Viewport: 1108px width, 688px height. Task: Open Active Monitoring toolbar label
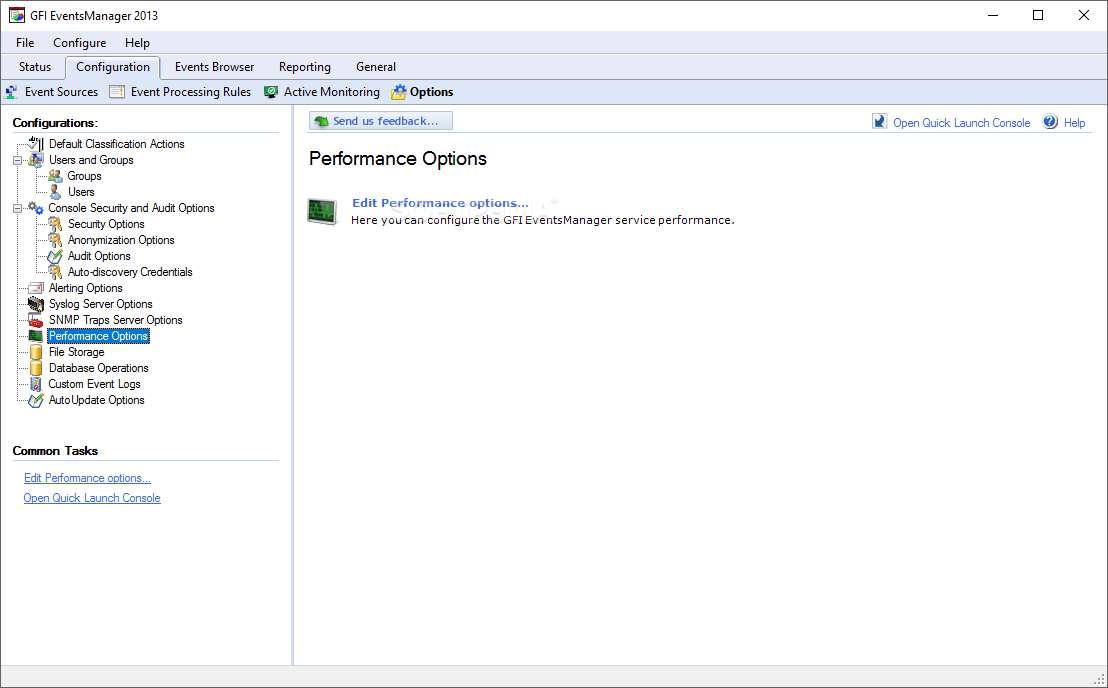pos(331,92)
